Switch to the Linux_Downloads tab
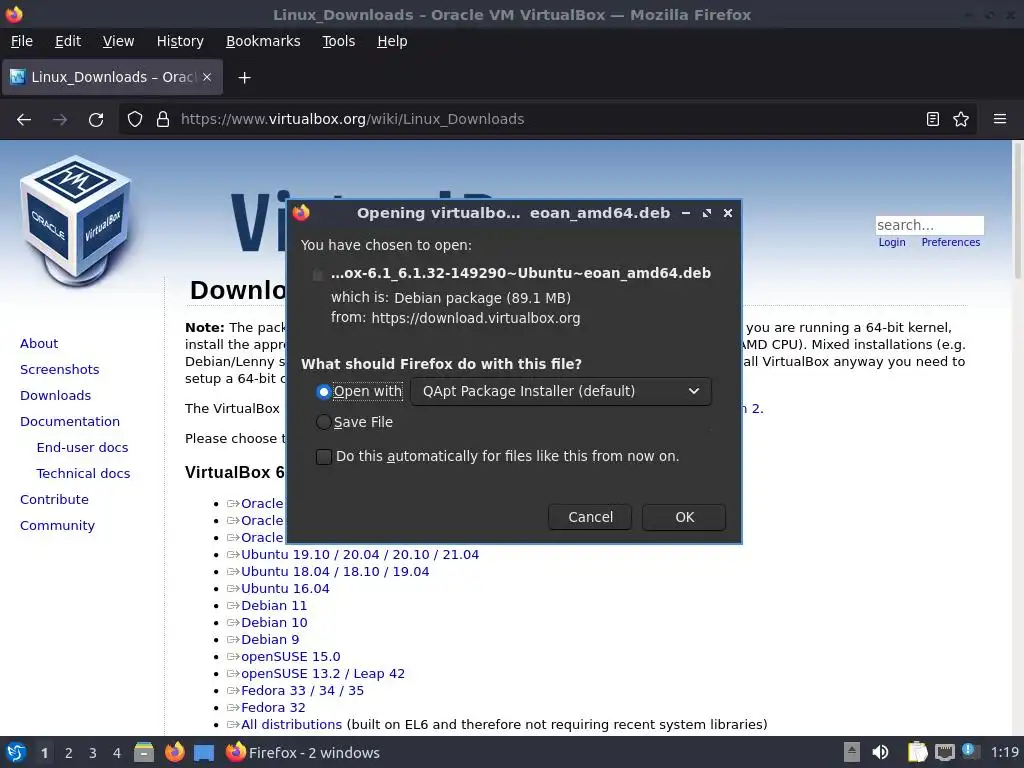The image size is (1024, 768). coord(112,77)
